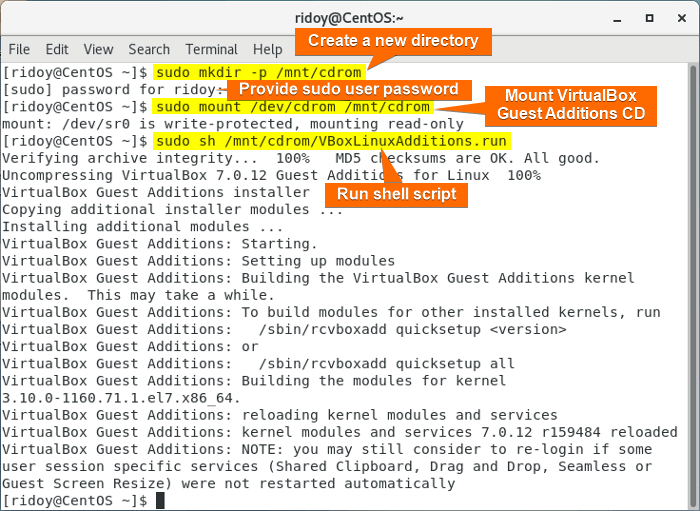This screenshot has height=511, width=700.
Task: Click the 'Copying additional installer modules' line
Action: (x=173, y=209)
